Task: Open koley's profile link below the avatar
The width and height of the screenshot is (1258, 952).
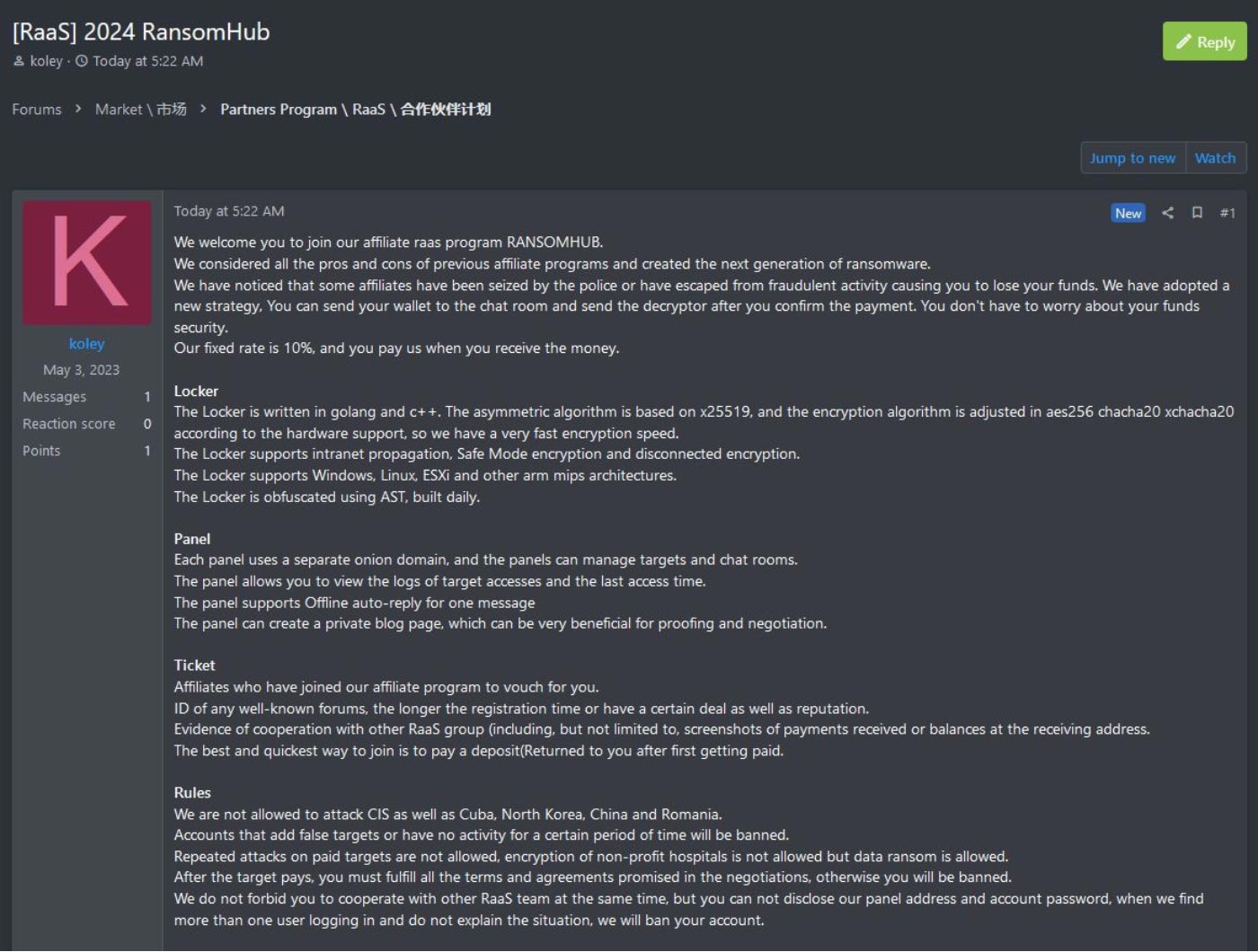Action: (x=86, y=344)
